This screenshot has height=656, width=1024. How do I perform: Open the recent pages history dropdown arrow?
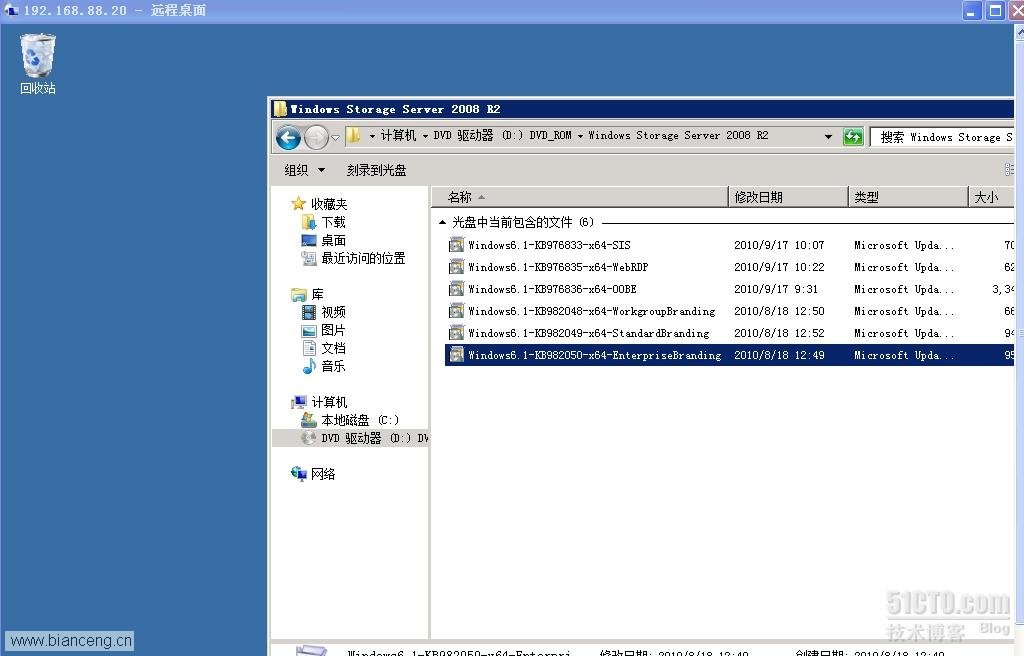(335, 138)
